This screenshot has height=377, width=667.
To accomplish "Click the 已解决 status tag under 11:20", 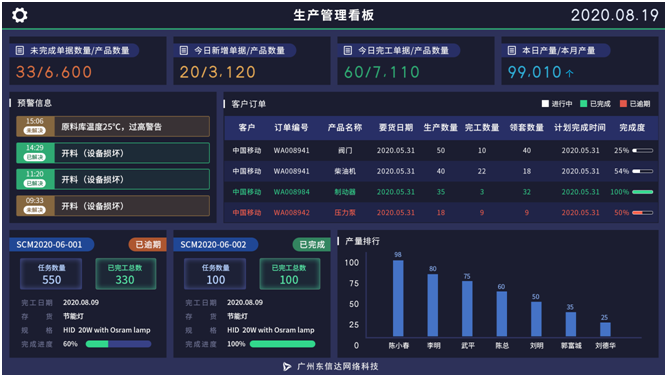I will [x=35, y=183].
